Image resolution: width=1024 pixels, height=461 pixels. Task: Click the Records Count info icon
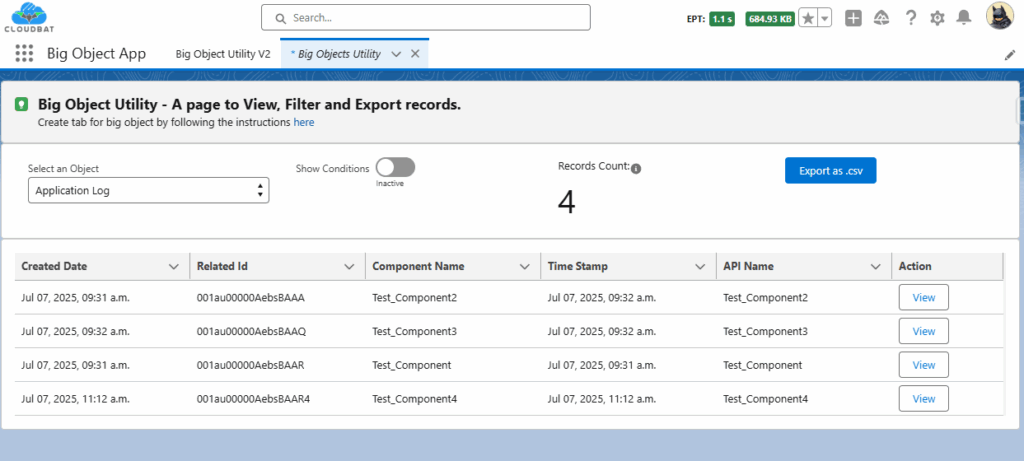pos(636,168)
